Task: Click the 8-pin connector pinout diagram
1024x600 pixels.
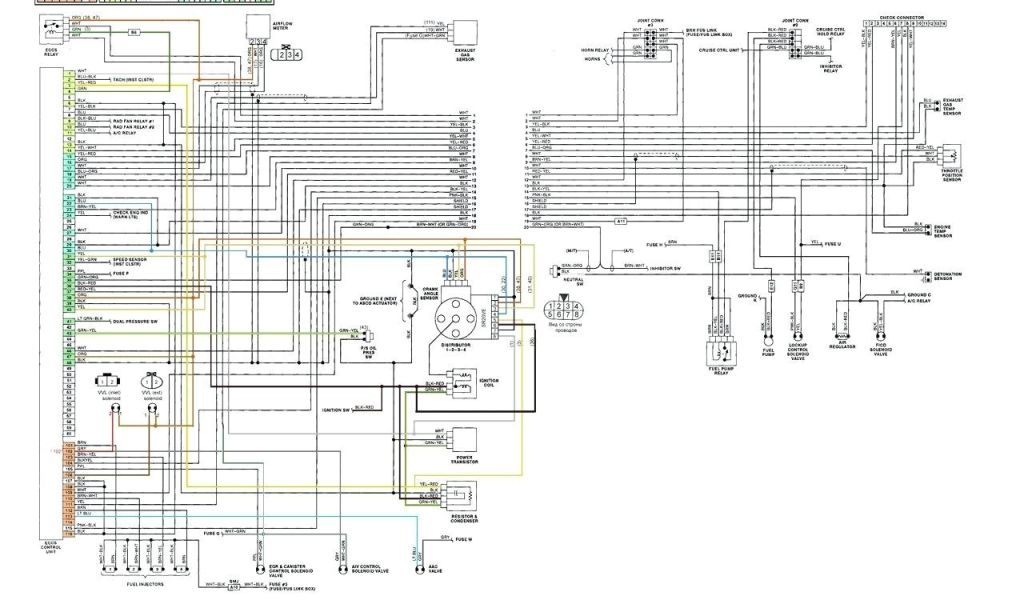Action: pyautogui.click(x=561, y=310)
